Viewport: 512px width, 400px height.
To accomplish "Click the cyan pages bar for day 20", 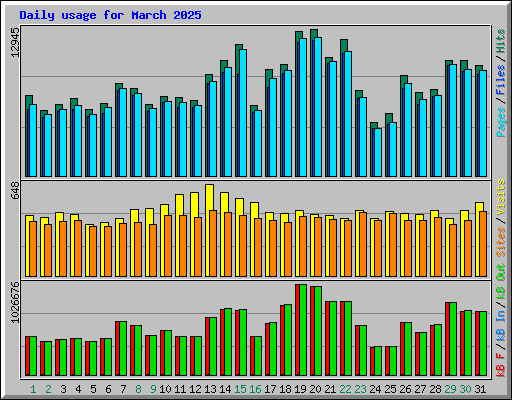I will [318, 107].
